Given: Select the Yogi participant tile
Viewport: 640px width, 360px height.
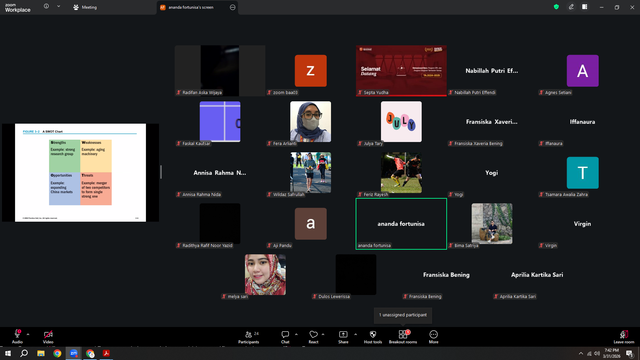Looking at the screenshot, I should coord(492,173).
